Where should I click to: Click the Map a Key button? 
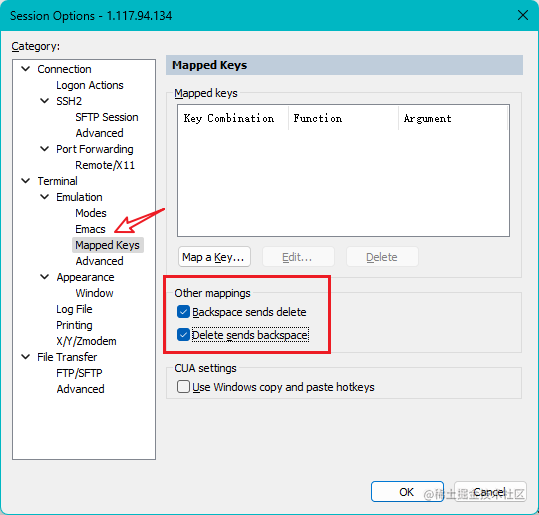pyautogui.click(x=214, y=256)
